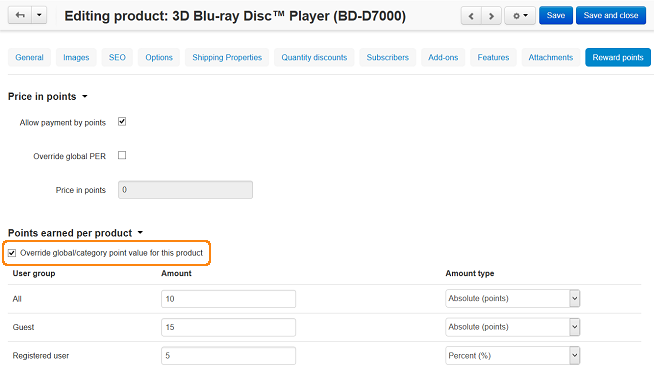Go to previous product arrow
Screen dimensions: 654x378
[x=471, y=16]
